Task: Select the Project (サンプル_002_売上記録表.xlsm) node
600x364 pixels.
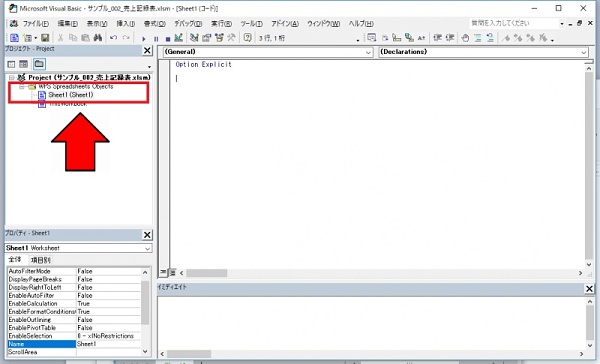Action: pos(89,78)
